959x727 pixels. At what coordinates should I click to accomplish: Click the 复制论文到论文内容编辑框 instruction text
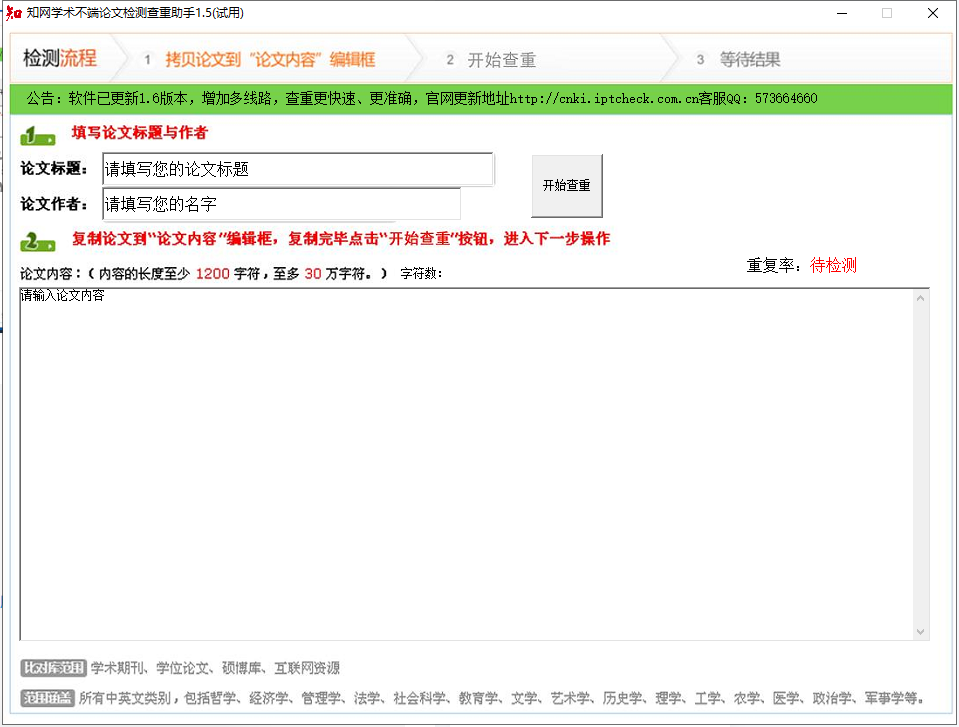(x=341, y=239)
